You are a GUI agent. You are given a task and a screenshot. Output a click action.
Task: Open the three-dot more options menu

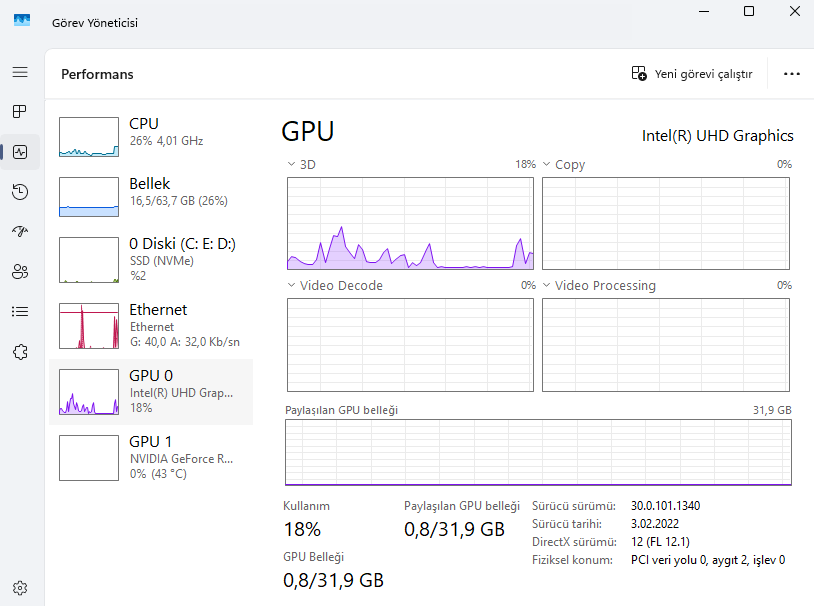point(792,74)
